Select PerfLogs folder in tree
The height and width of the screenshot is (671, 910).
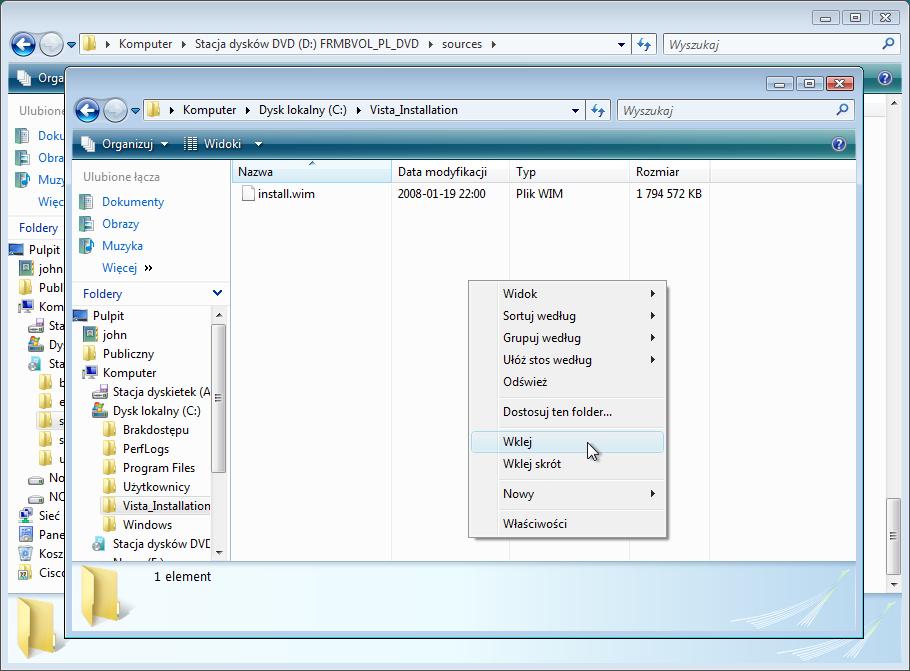click(x=146, y=449)
